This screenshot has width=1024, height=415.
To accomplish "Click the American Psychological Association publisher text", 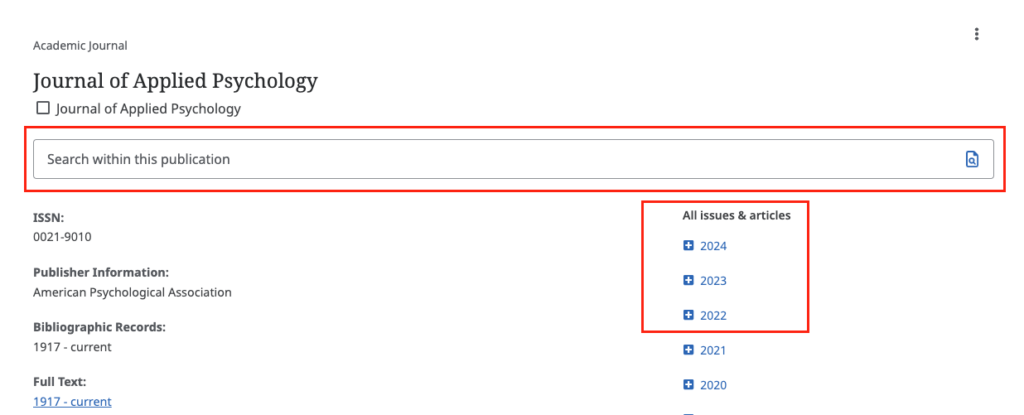I will click(132, 292).
